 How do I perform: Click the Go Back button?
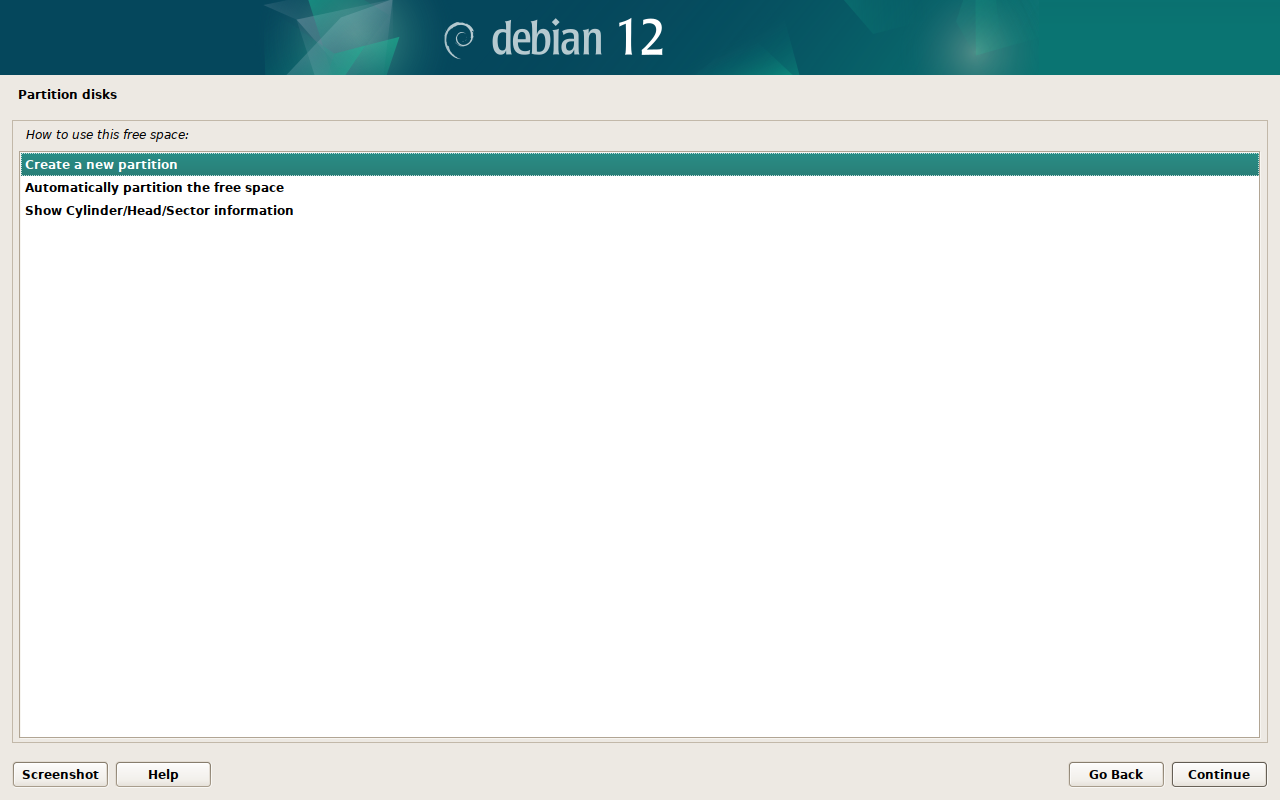tap(1115, 774)
